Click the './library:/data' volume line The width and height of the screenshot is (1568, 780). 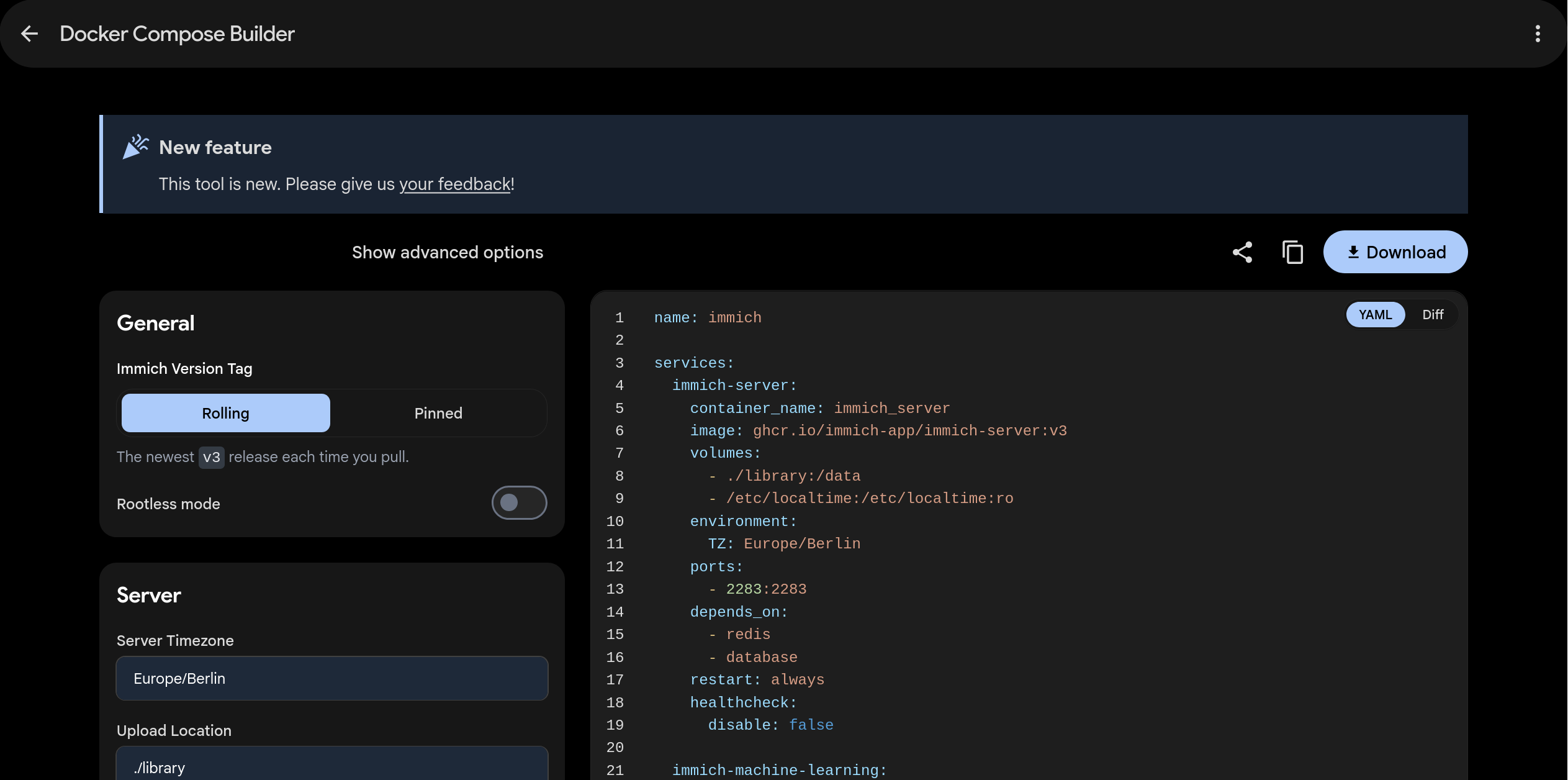pos(785,476)
